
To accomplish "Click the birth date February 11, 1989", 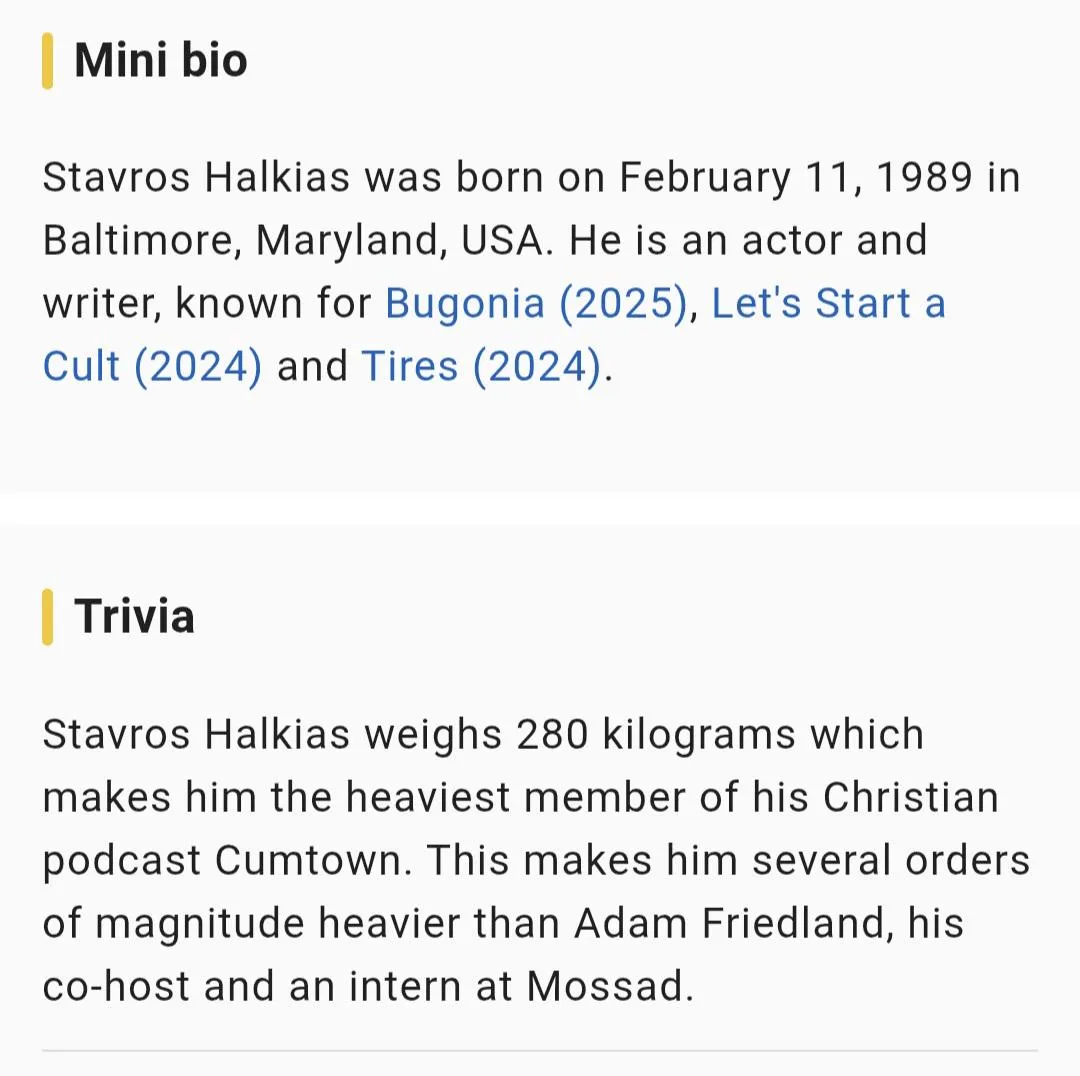I will point(795,179).
